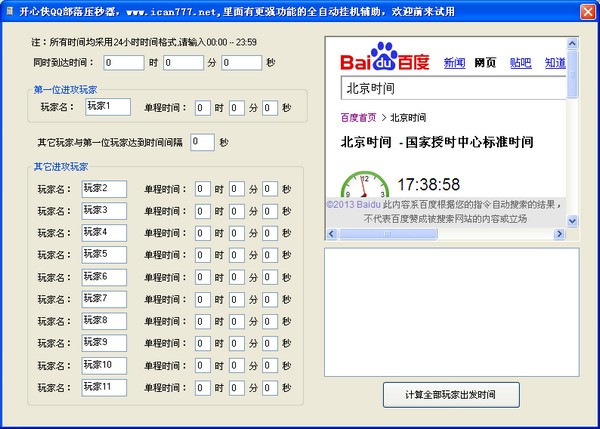Click 玩家7 单程时间 second field
The height and width of the screenshot is (429, 600).
(x=270, y=300)
